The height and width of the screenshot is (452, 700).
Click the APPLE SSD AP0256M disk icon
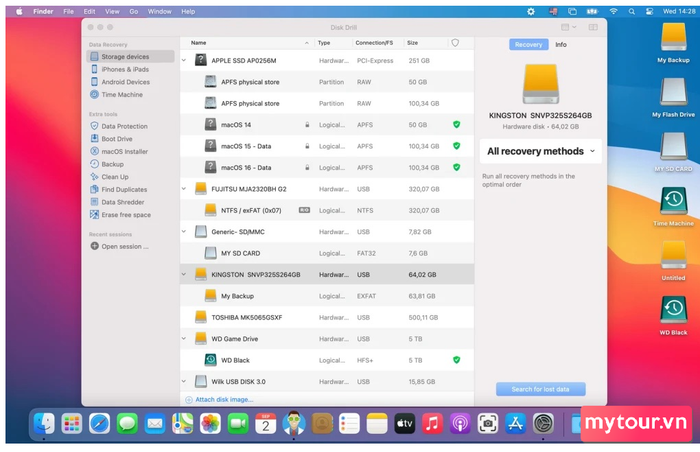point(201,60)
